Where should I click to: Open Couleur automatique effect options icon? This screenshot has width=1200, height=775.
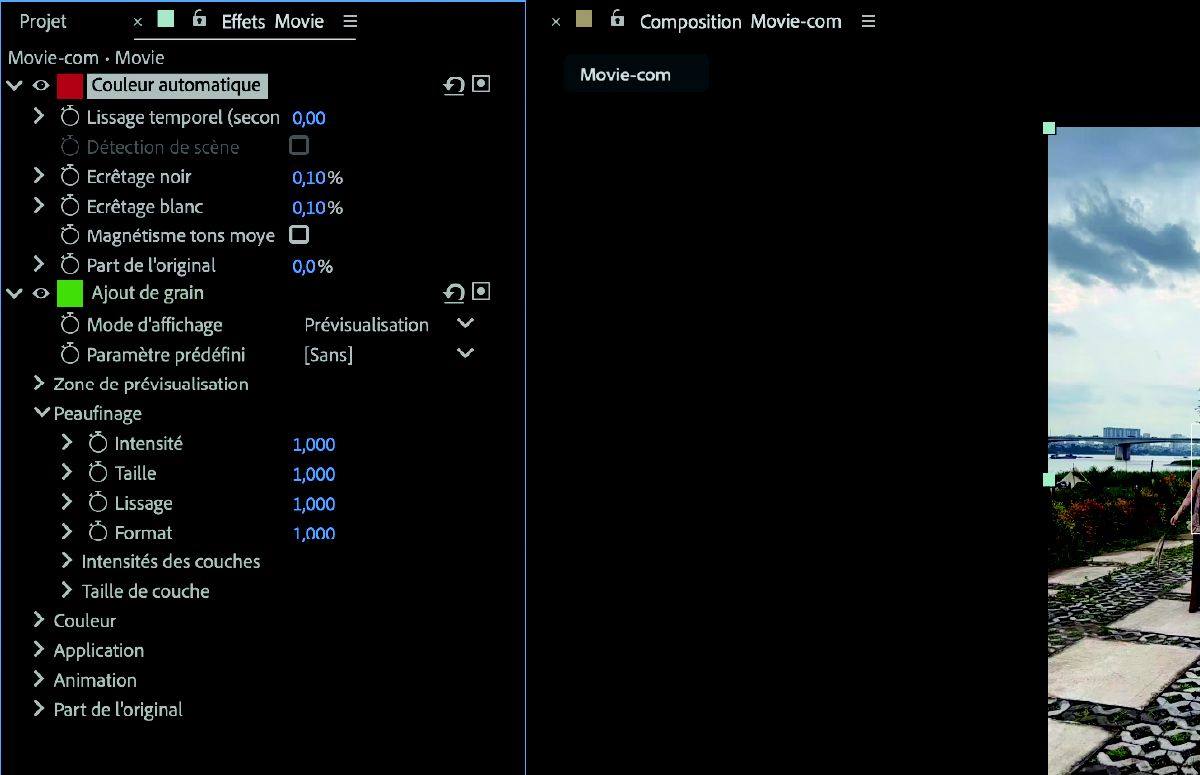(x=481, y=85)
